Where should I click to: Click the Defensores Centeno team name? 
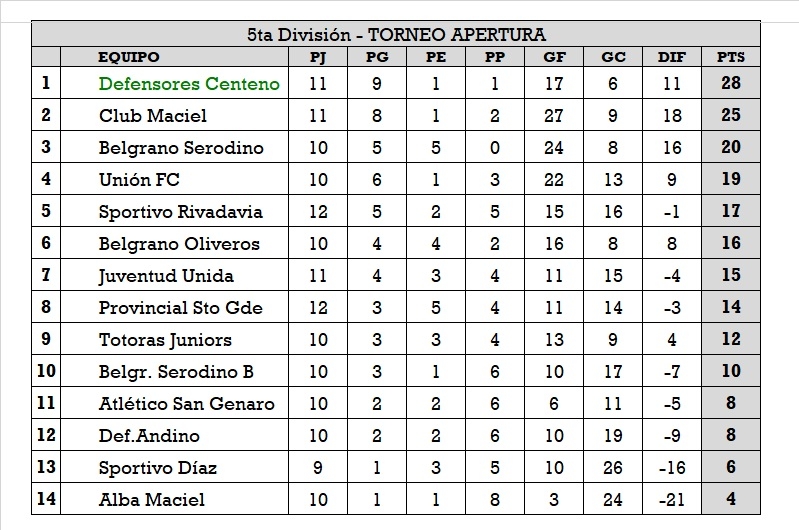(189, 84)
